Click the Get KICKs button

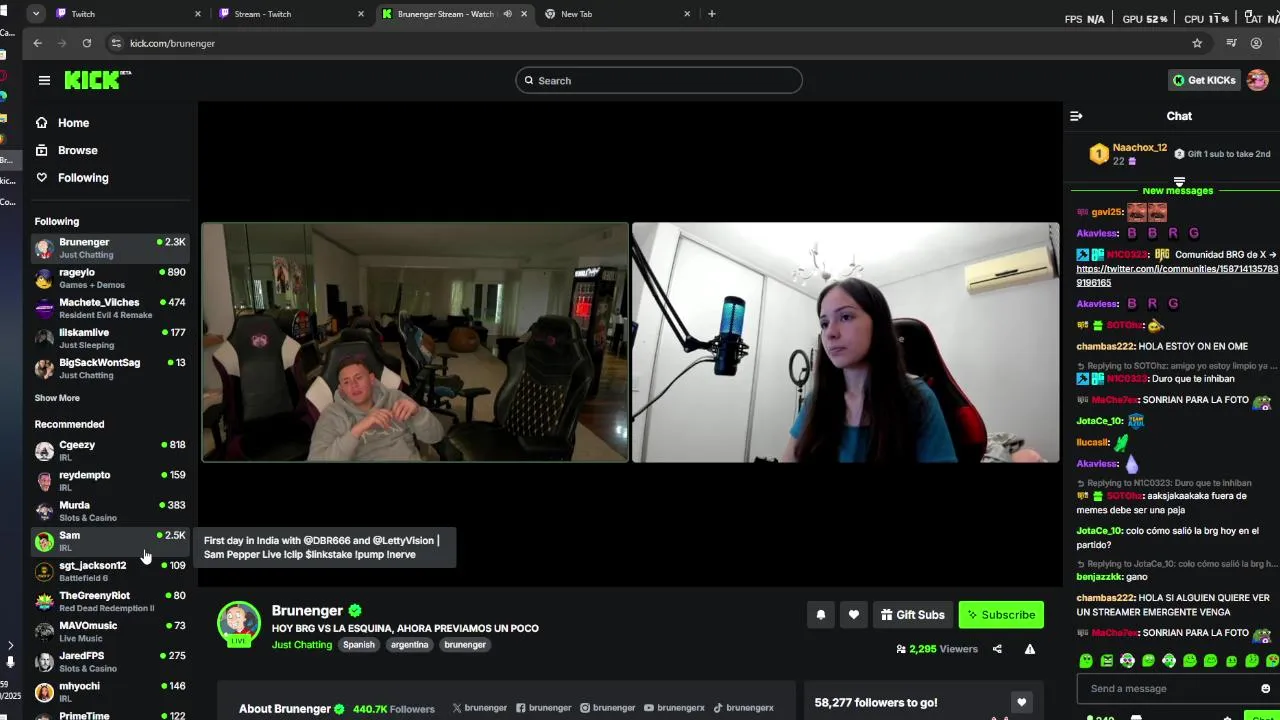pyautogui.click(x=1204, y=80)
